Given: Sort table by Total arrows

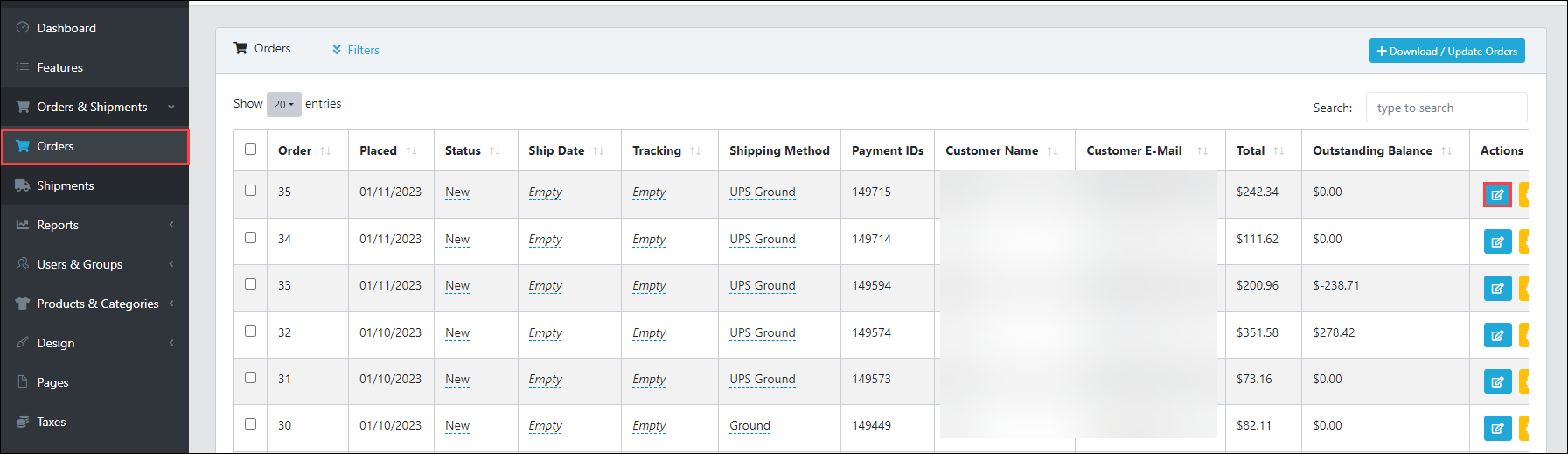Looking at the screenshot, I should (1279, 151).
